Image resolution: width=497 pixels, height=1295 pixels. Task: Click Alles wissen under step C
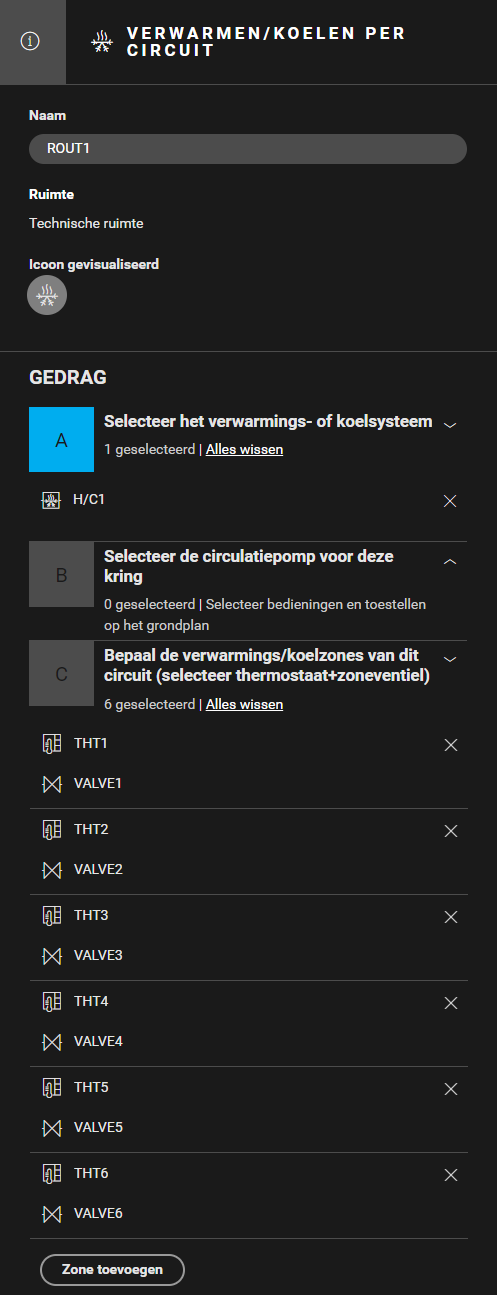point(244,705)
